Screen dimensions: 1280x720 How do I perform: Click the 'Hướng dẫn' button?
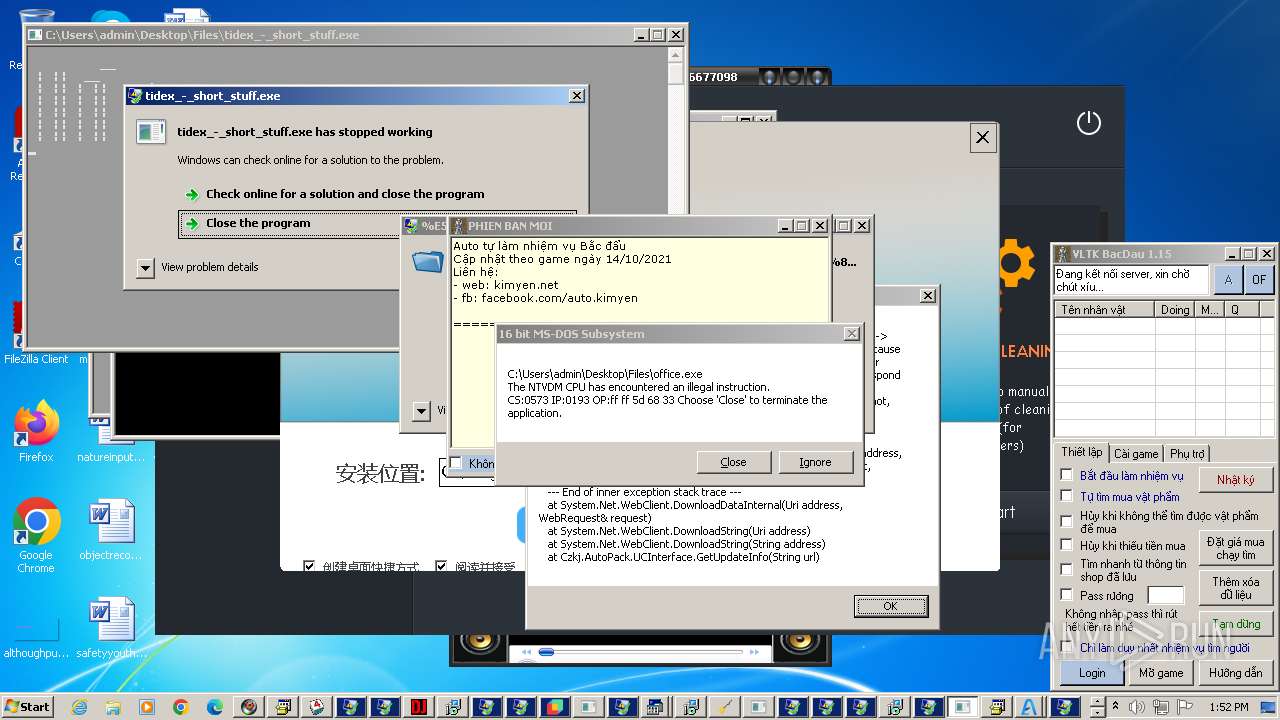pyautogui.click(x=1236, y=673)
